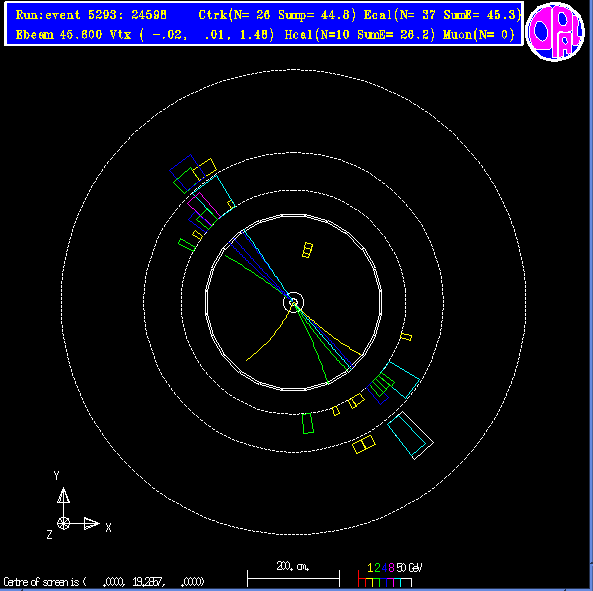The width and height of the screenshot is (593, 591).
Task: Select the small yellow hit right of the detector
Action: 406,336
